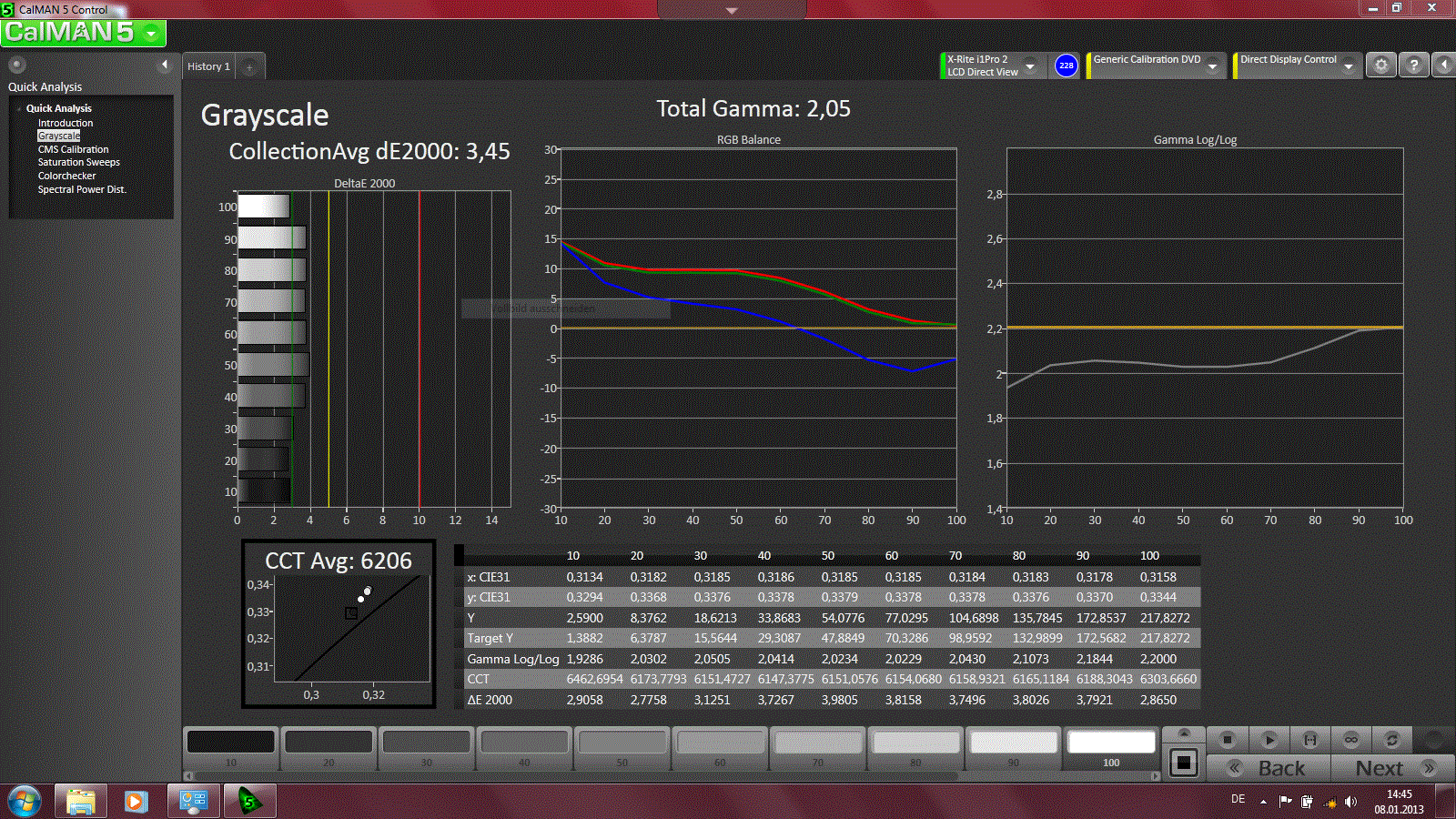Open the CalMAN 5 main menu dropdown
Image resolution: width=1456 pixels, height=819 pixels.
[152, 34]
